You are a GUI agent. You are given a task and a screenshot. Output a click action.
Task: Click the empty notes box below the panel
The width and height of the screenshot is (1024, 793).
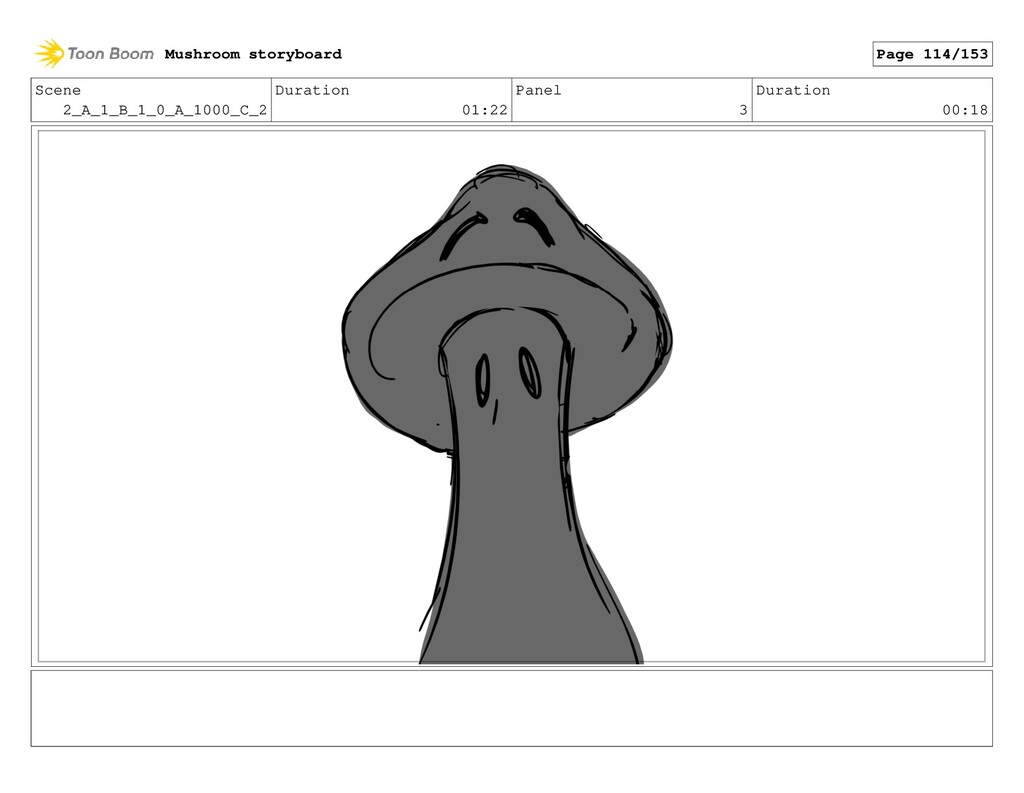pos(511,708)
